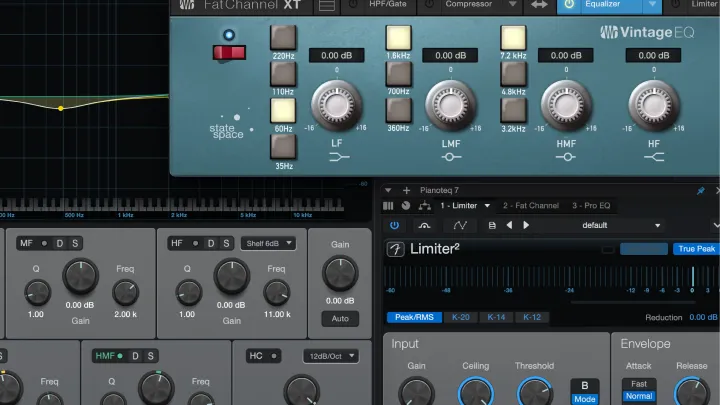Enable the True Peak button
The height and width of the screenshot is (405, 720).
696,249
